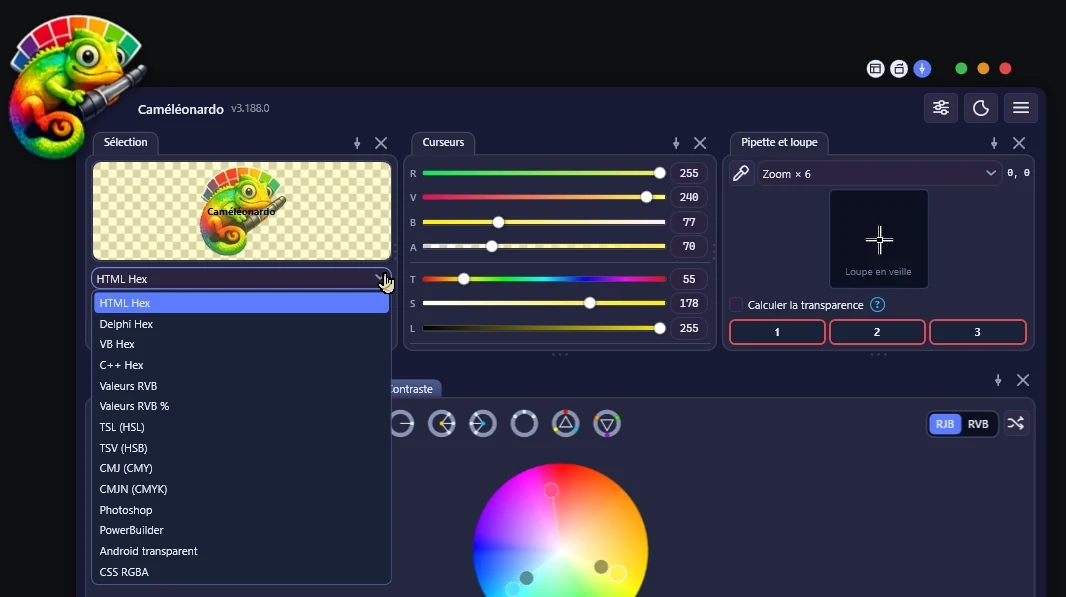Close the Pipette et loupe panel
Image resolution: width=1066 pixels, height=597 pixels.
1018,143
